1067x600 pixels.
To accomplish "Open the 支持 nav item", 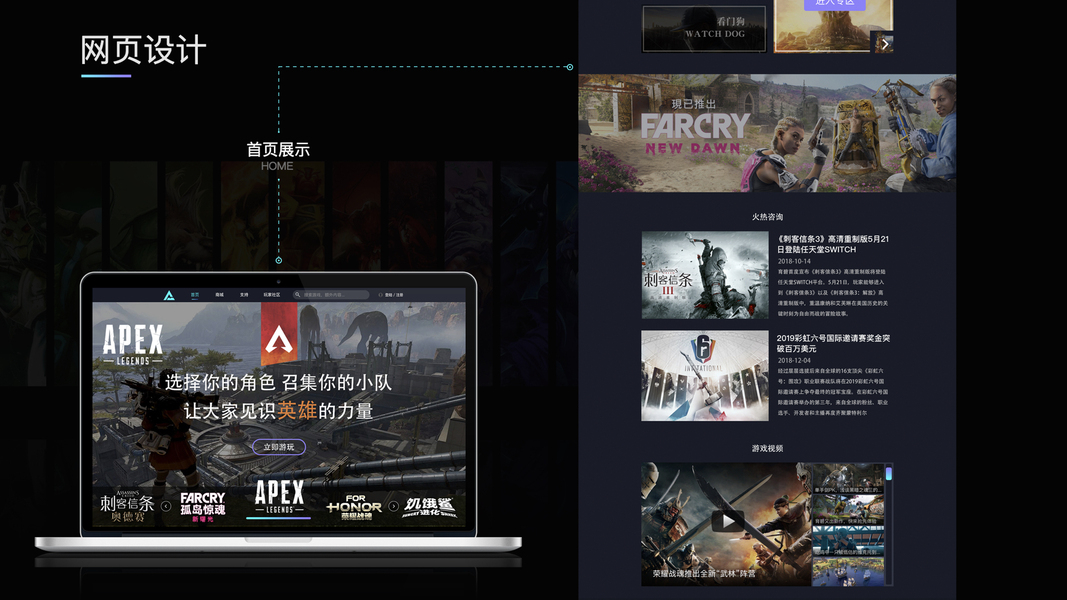I will tap(244, 295).
